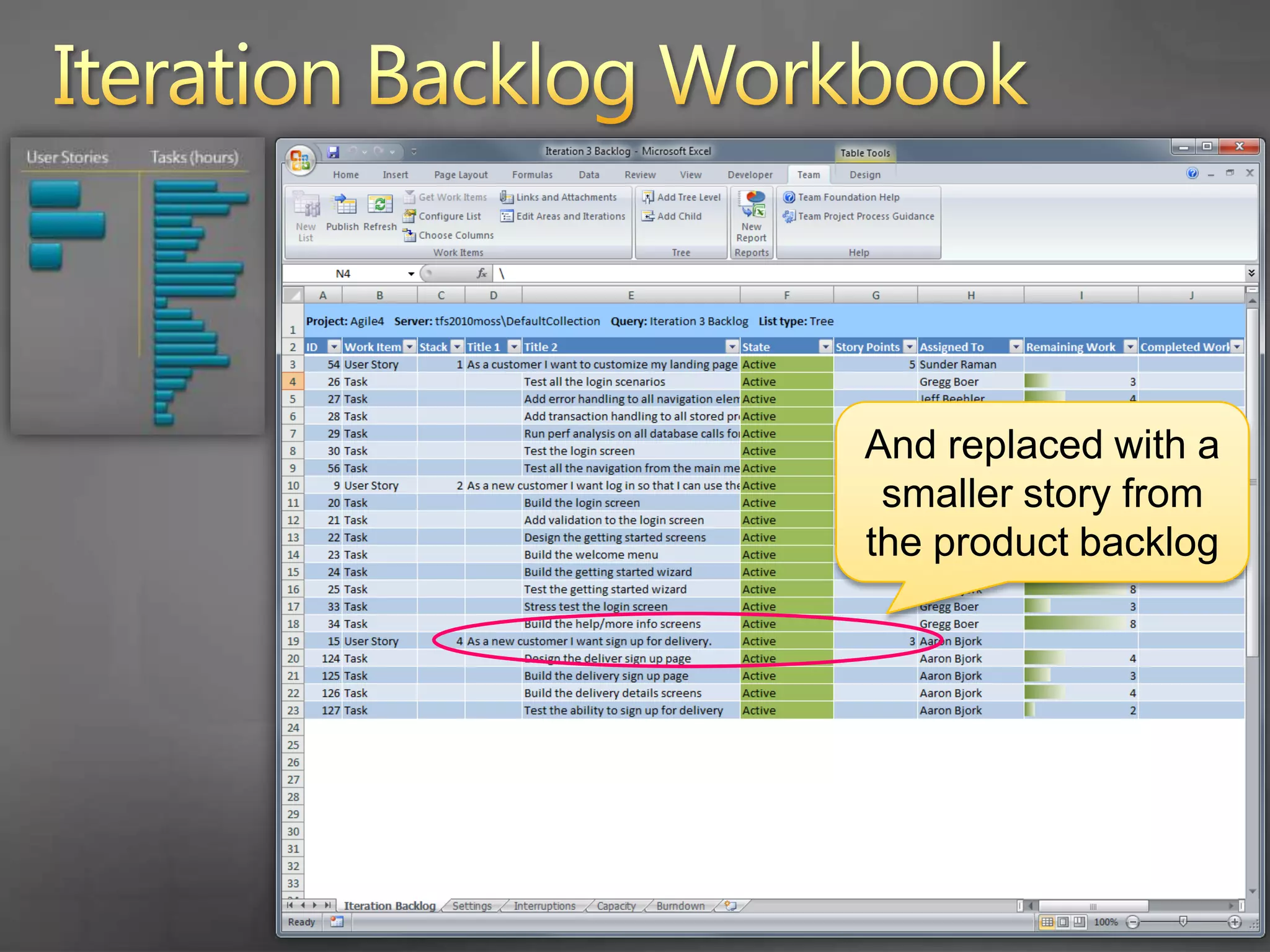Switch to Normal view in status bar
The width and height of the screenshot is (1270, 952).
pyautogui.click(x=1047, y=922)
